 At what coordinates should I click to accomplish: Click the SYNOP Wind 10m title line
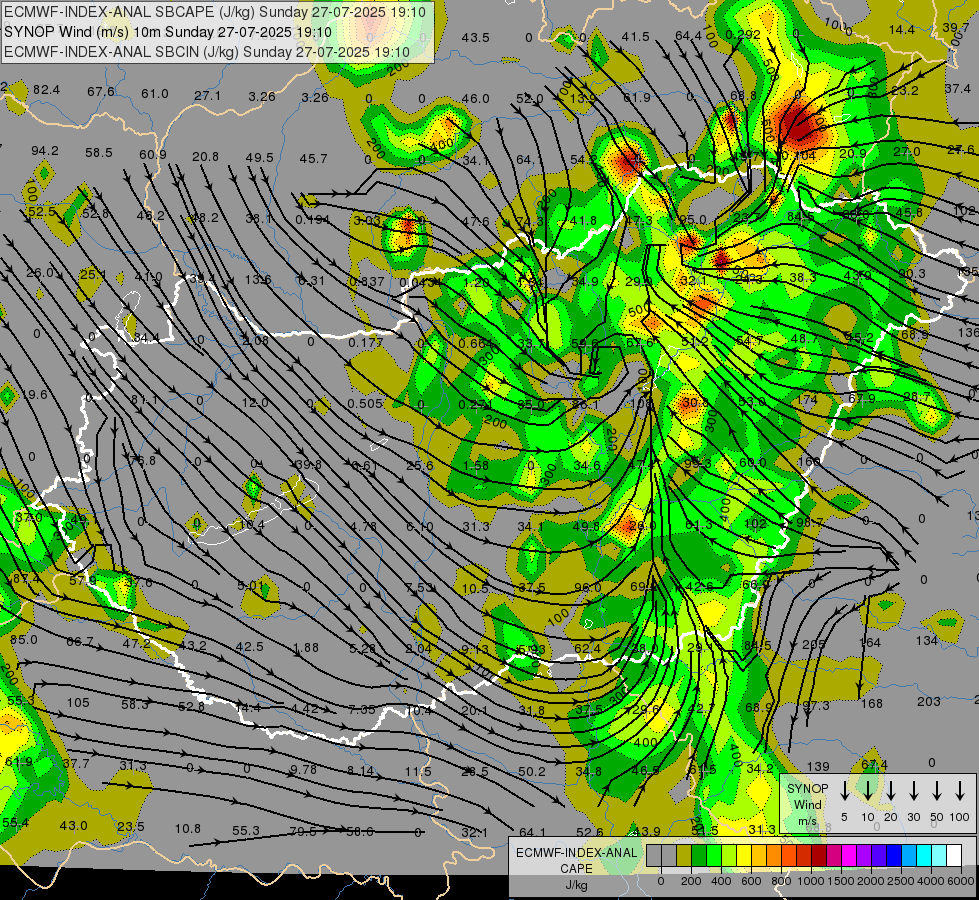(x=167, y=32)
